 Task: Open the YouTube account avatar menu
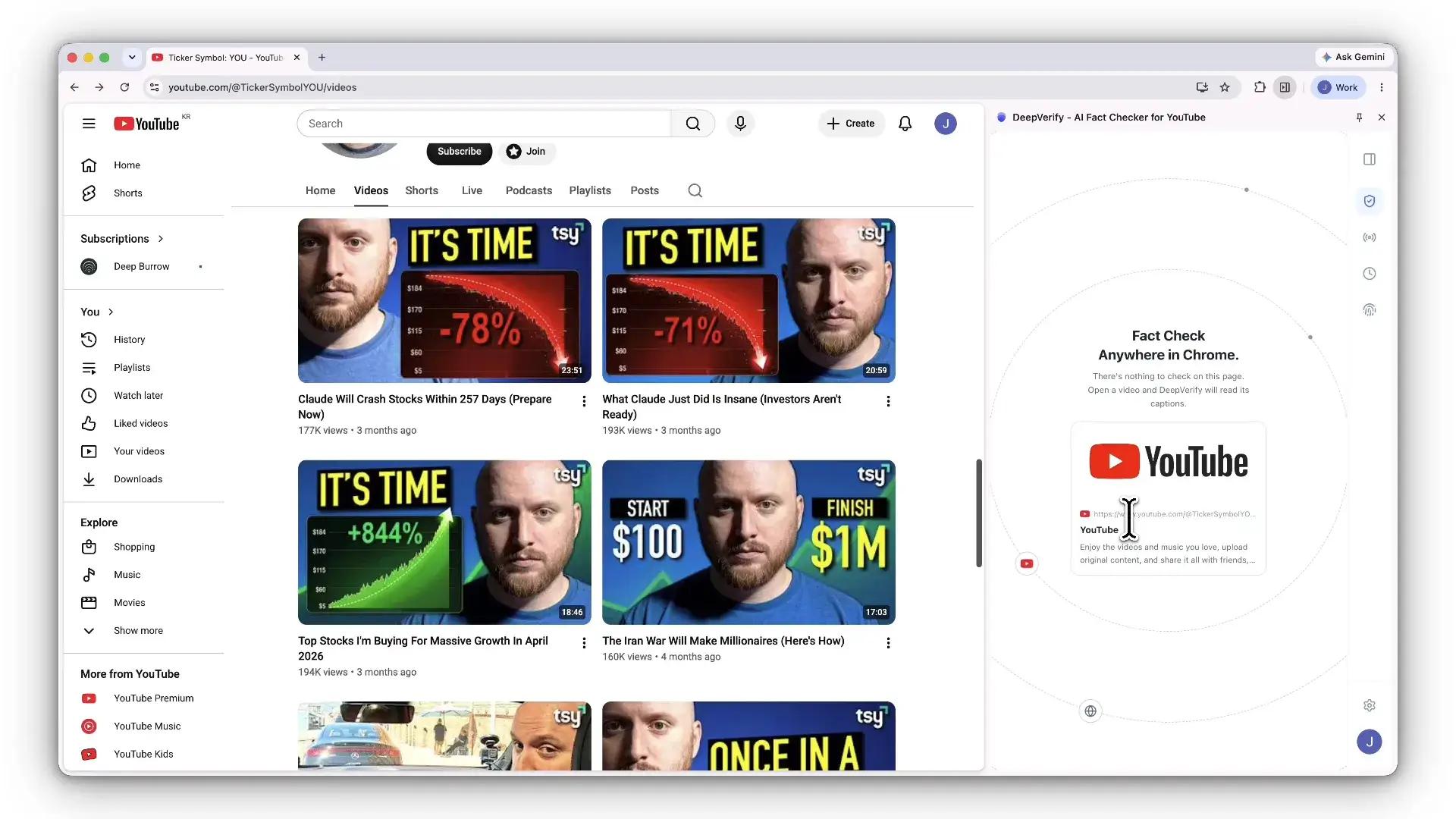pyautogui.click(x=945, y=124)
